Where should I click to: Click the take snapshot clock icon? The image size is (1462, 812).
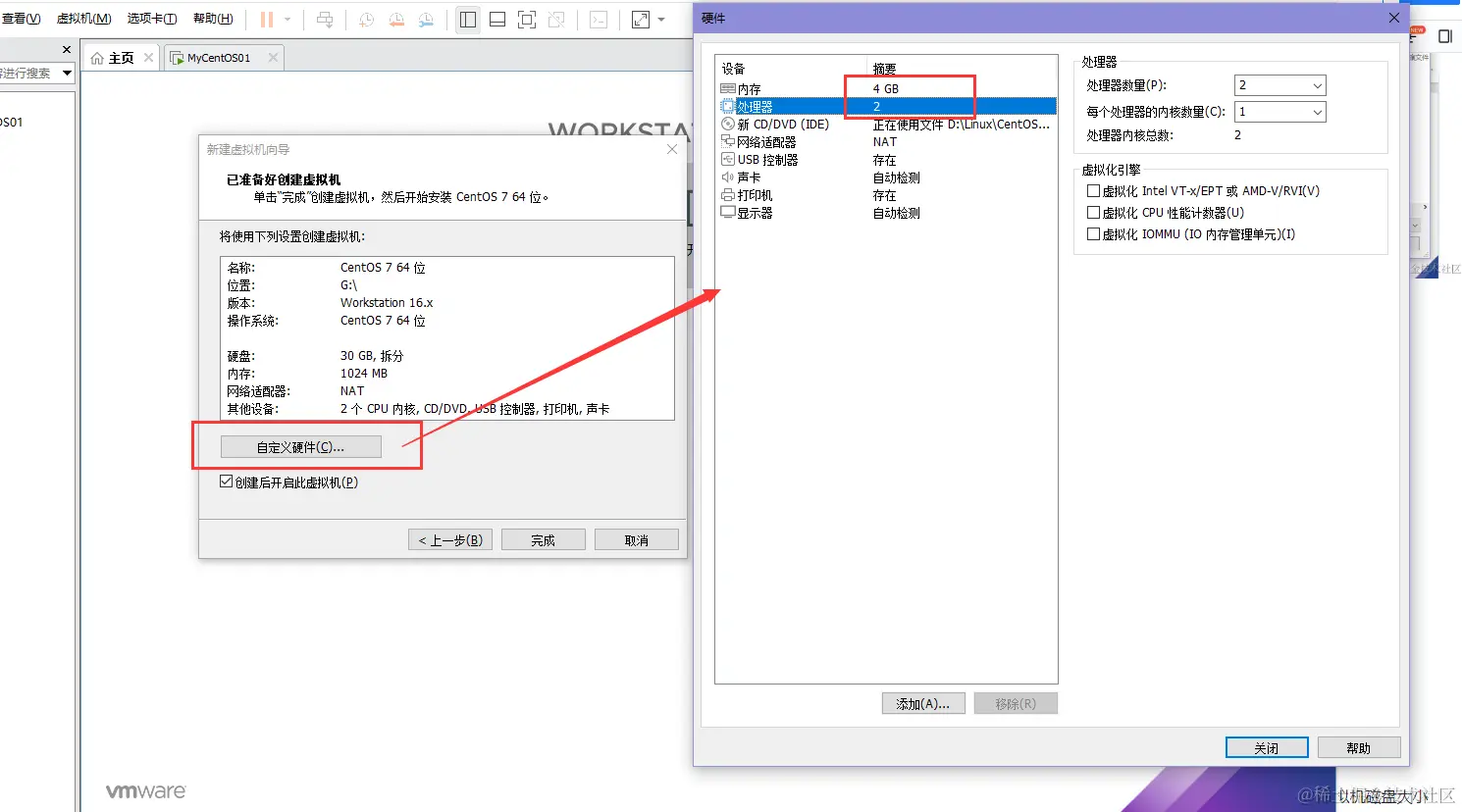click(366, 20)
